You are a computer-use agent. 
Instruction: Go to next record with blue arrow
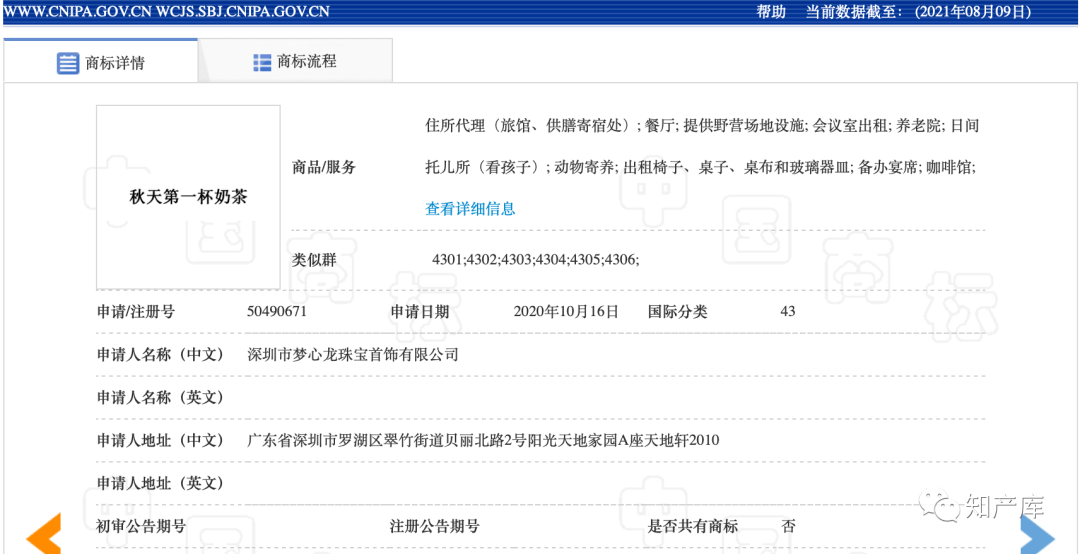[1037, 533]
